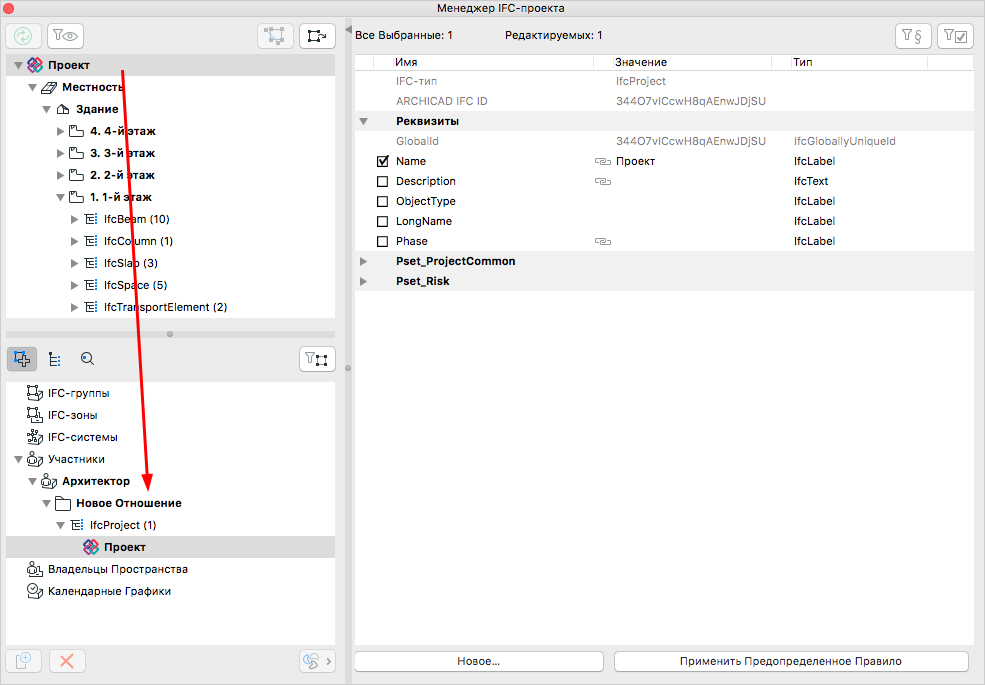The width and height of the screenshot is (985, 685).
Task: Collapse the Участники node
Action: pyautogui.click(x=18, y=459)
